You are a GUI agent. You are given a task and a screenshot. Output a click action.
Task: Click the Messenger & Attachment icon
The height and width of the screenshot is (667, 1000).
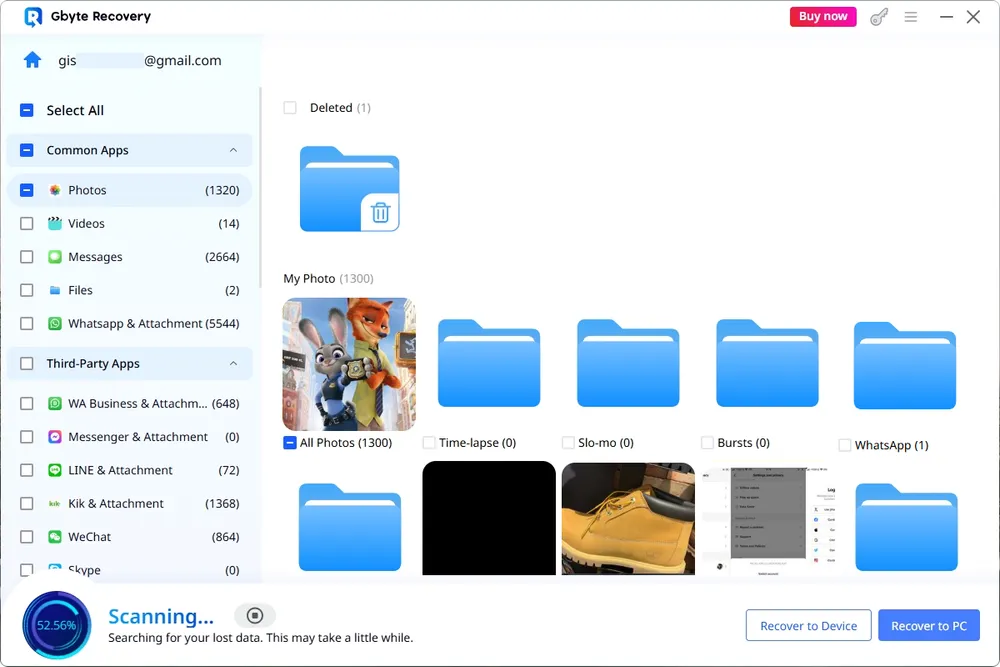(x=54, y=436)
